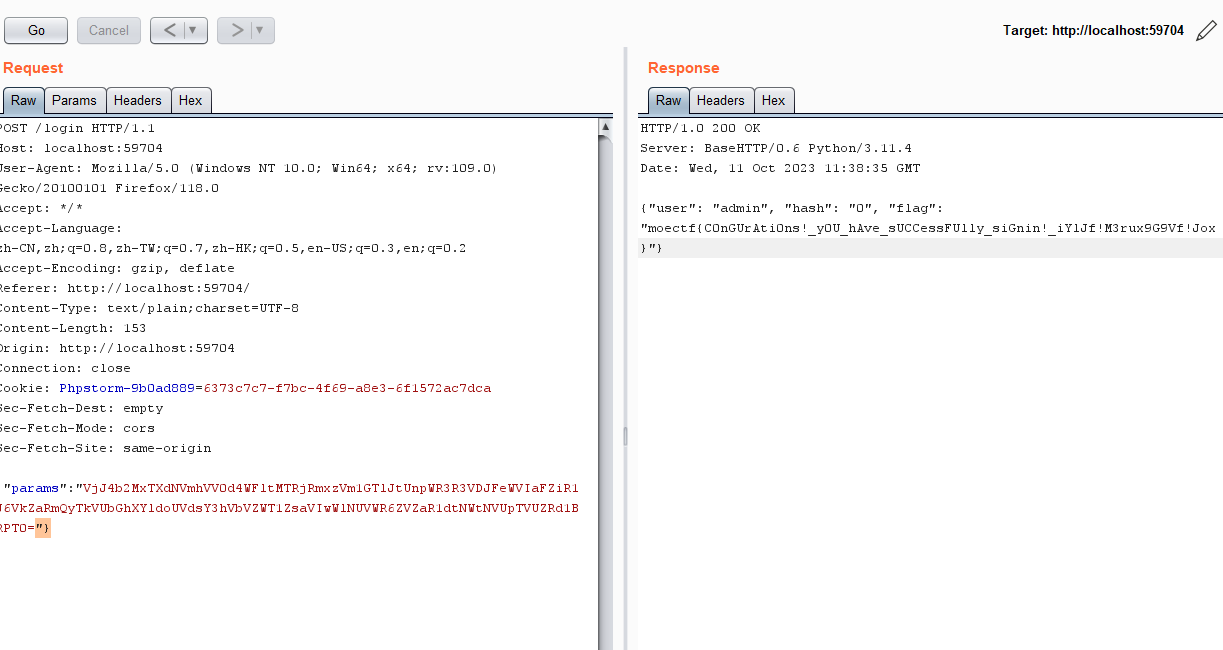The height and width of the screenshot is (650, 1223).
Task: Switch to the Request Hex tab
Action: (190, 100)
